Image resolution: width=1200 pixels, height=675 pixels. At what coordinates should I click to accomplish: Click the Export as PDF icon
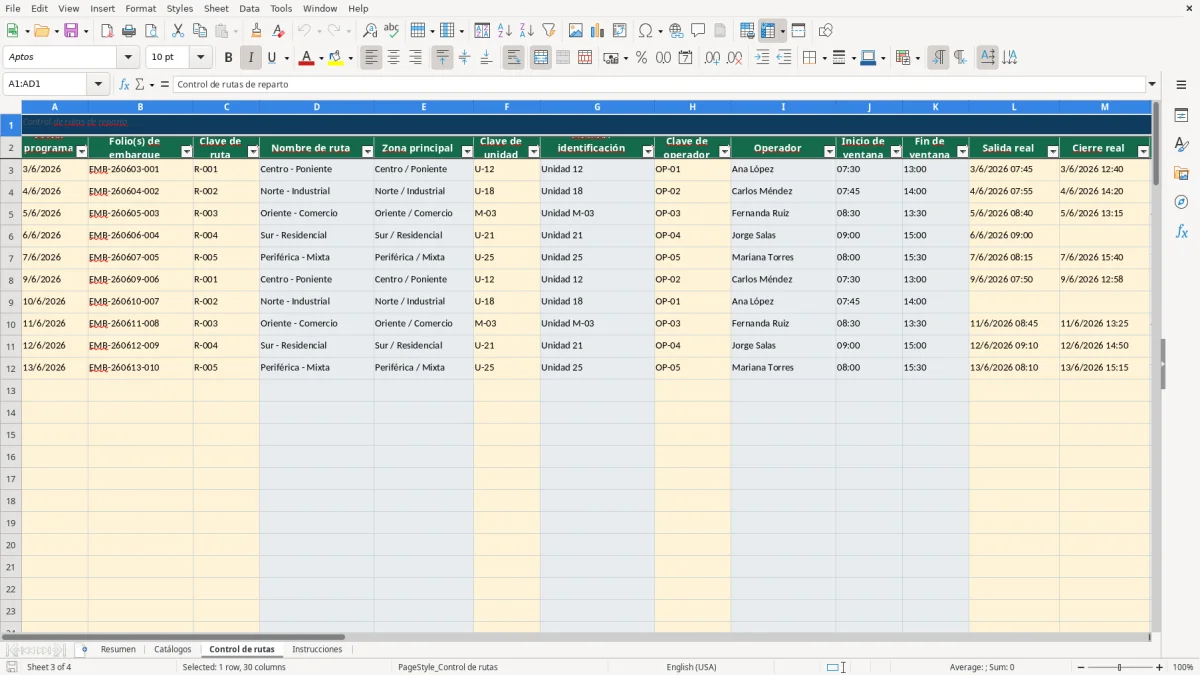point(107,31)
